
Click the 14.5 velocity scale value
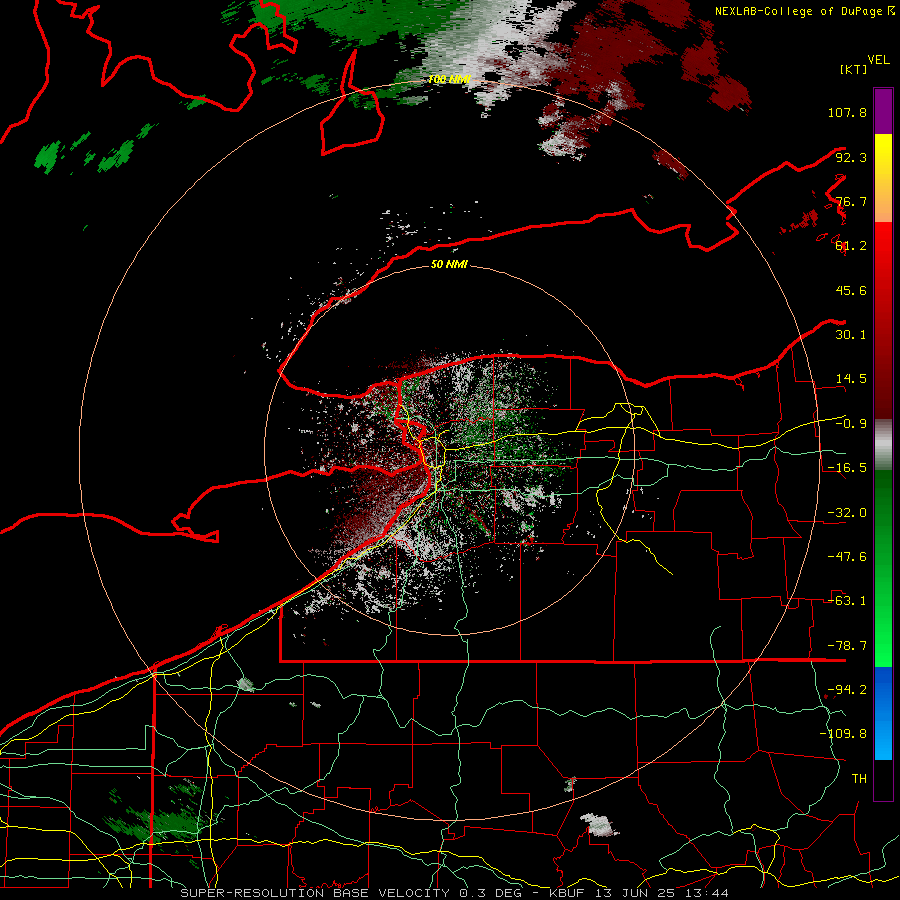point(851,379)
